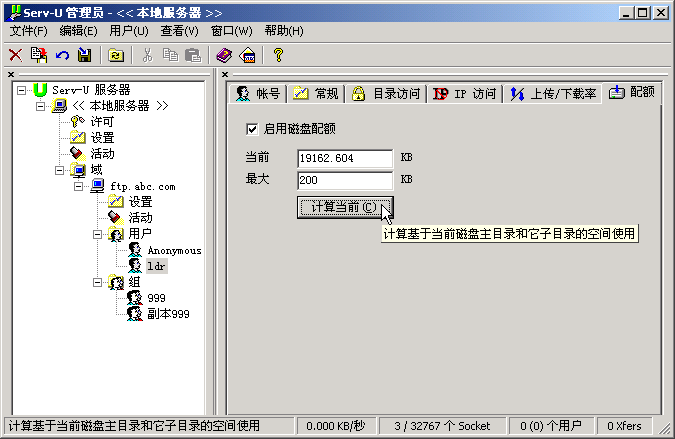Click the copy-user toolbar icon beside delete
The image size is (675, 439).
39,55
